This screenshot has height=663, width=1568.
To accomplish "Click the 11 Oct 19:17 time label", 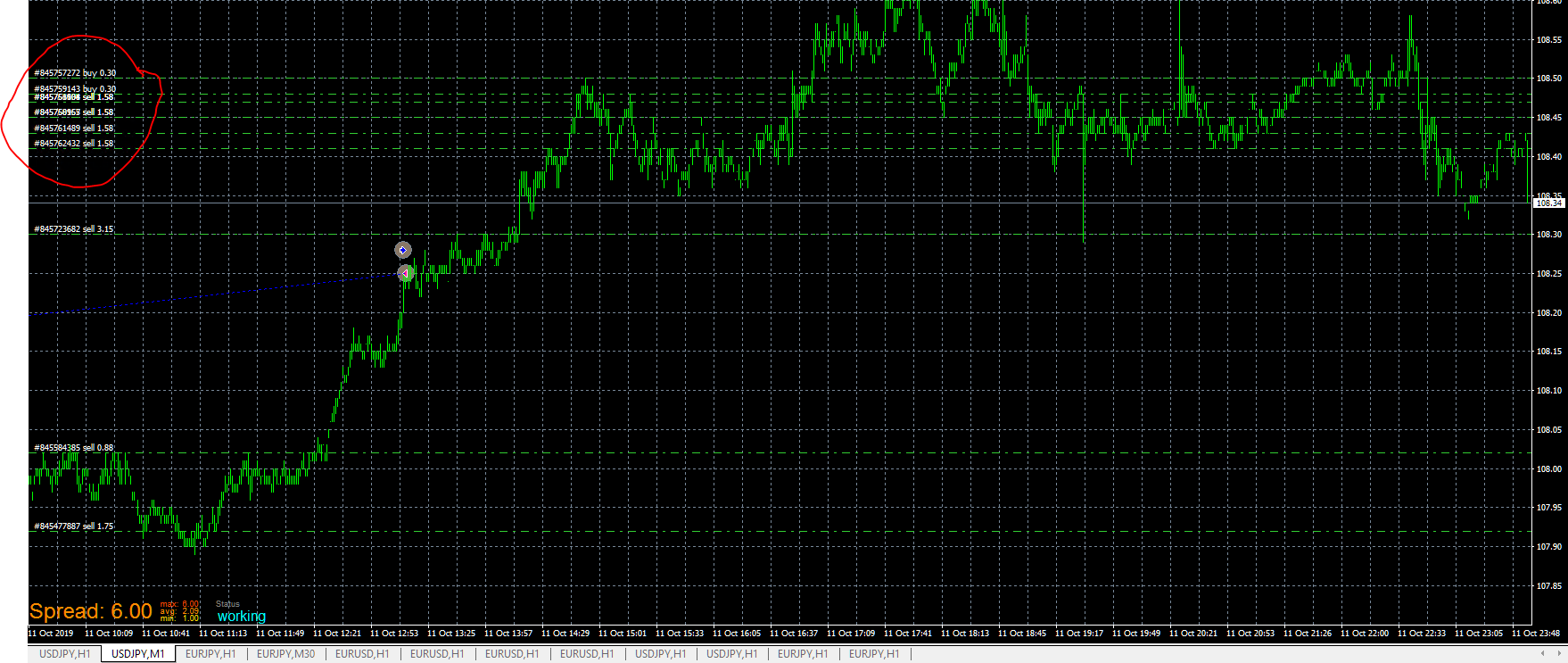I will pyautogui.click(x=1079, y=634).
